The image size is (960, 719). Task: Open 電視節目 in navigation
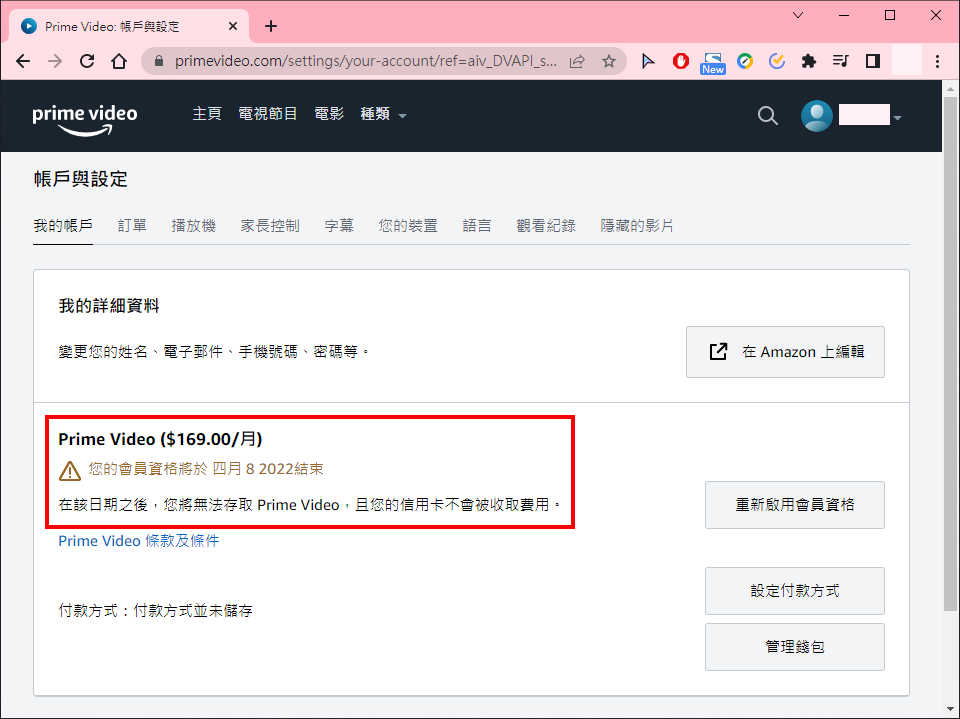click(268, 114)
